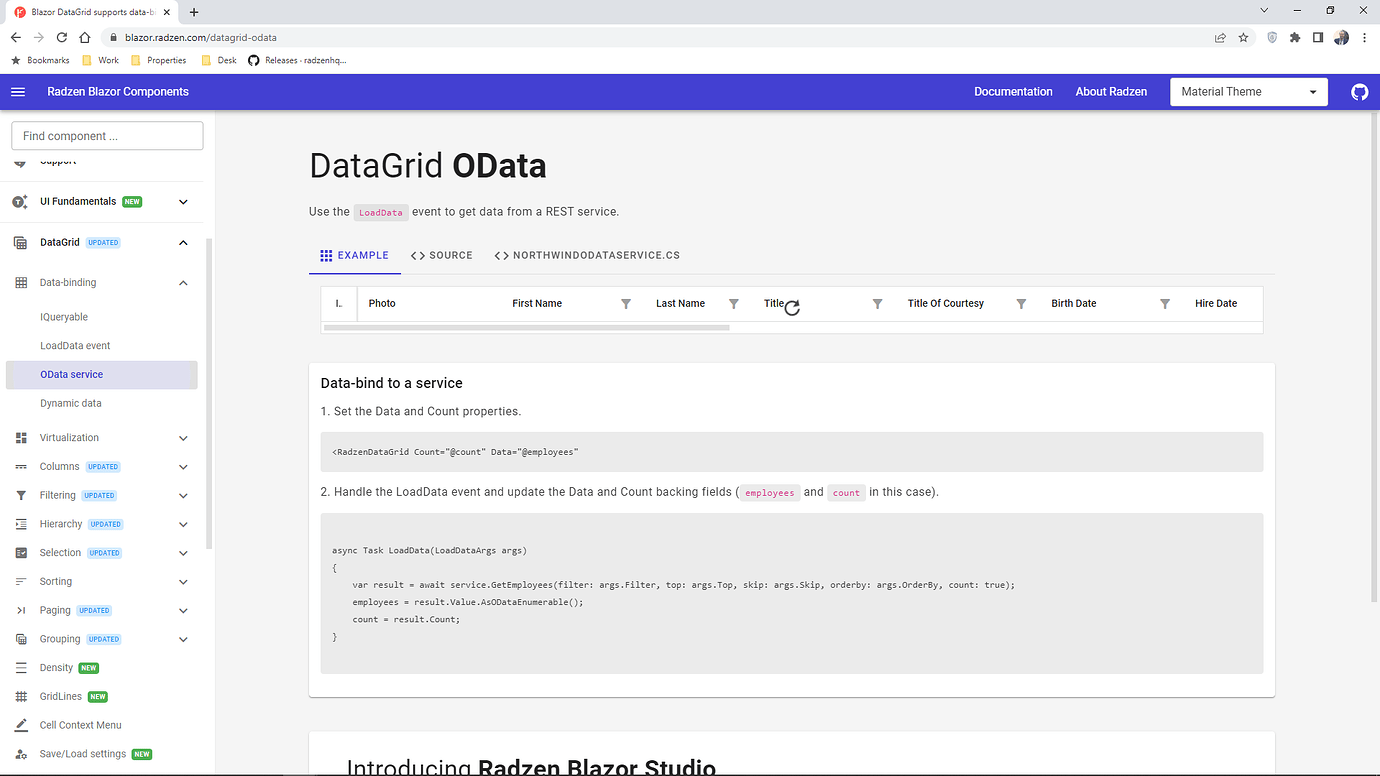
Task: Open the Documentation link
Action: point(1013,91)
